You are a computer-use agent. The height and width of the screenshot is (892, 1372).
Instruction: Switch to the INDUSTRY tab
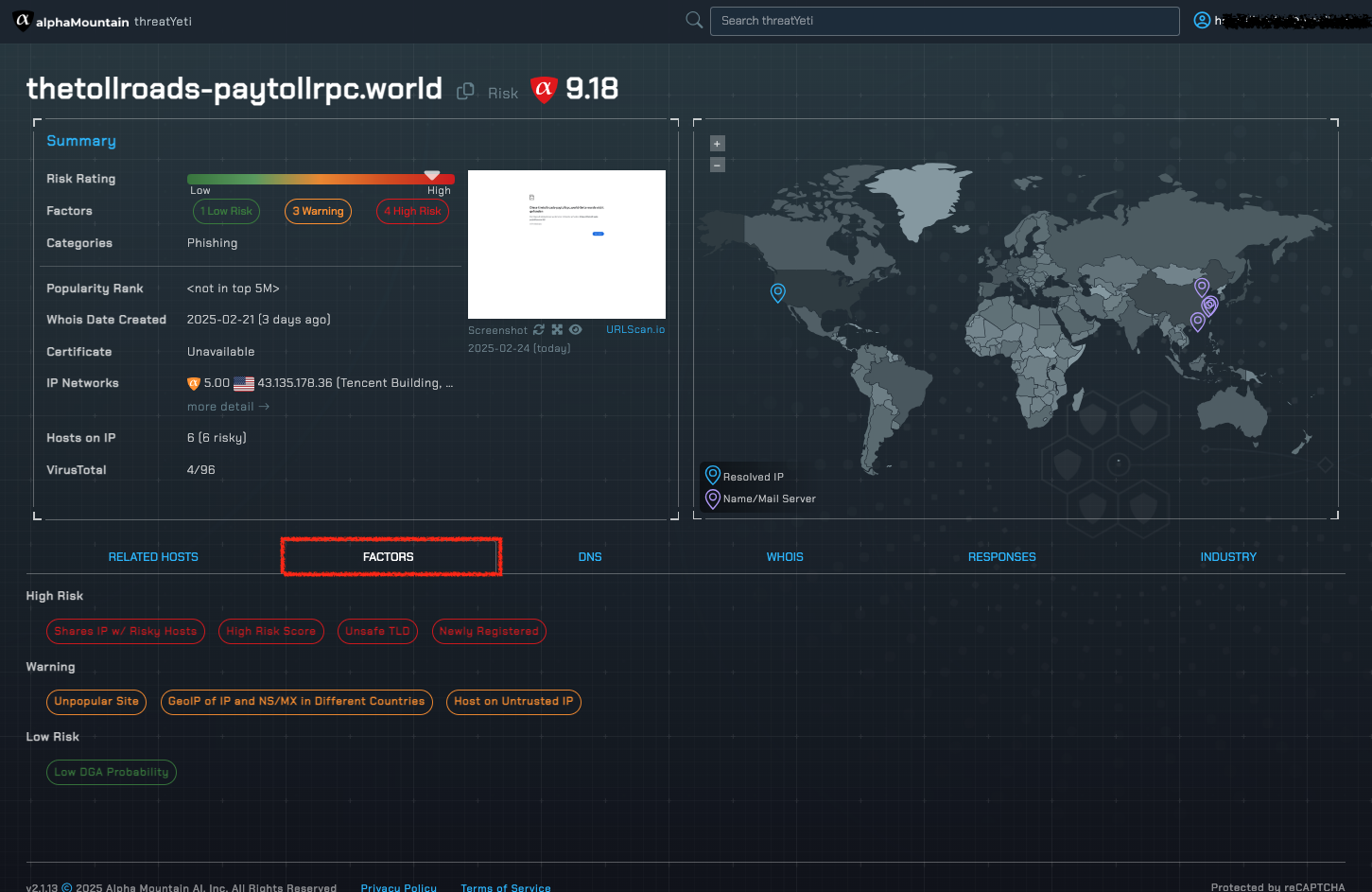click(1228, 557)
